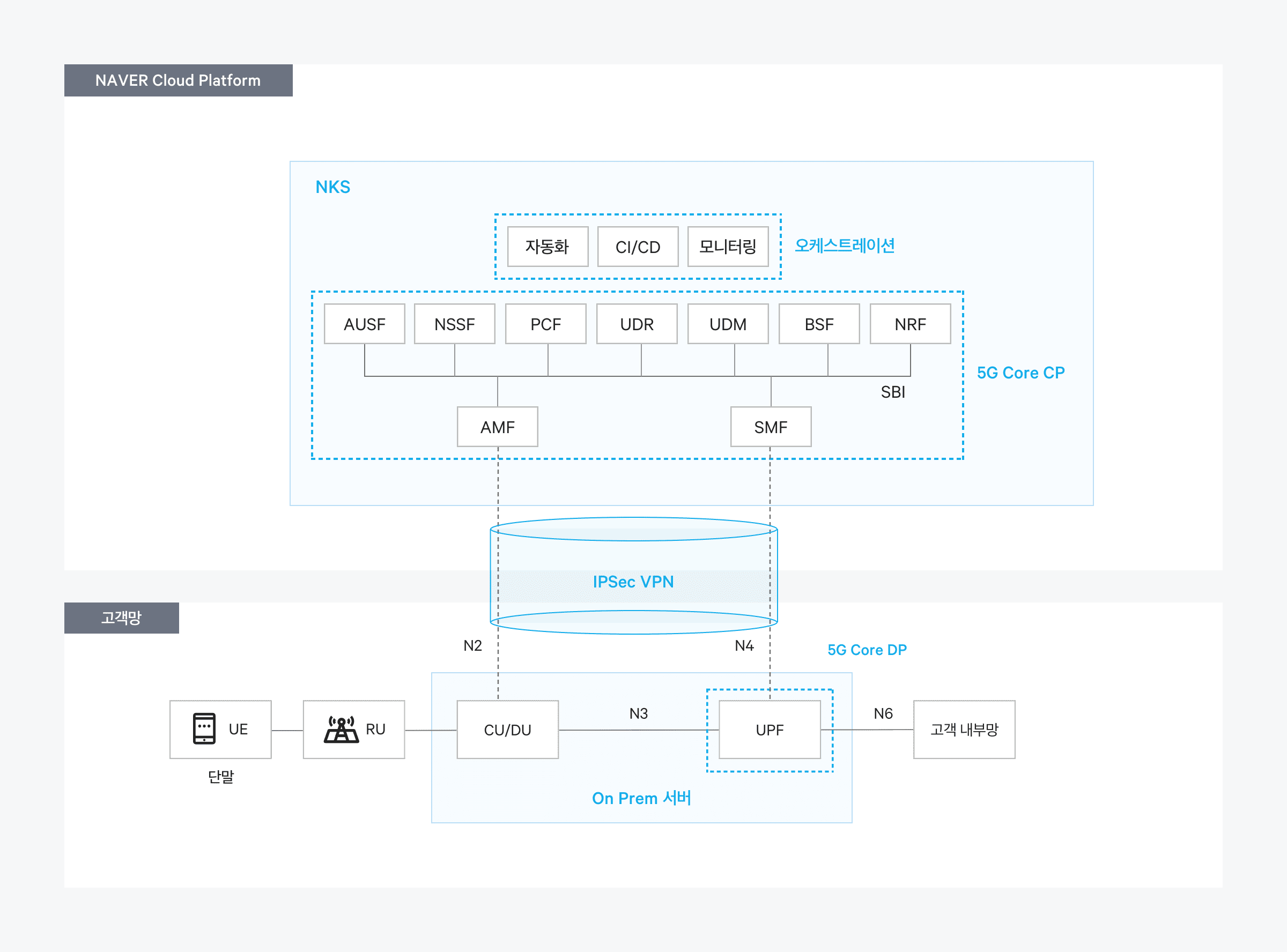Click the UDR box
This screenshot has height=952, width=1287.
click(x=637, y=324)
